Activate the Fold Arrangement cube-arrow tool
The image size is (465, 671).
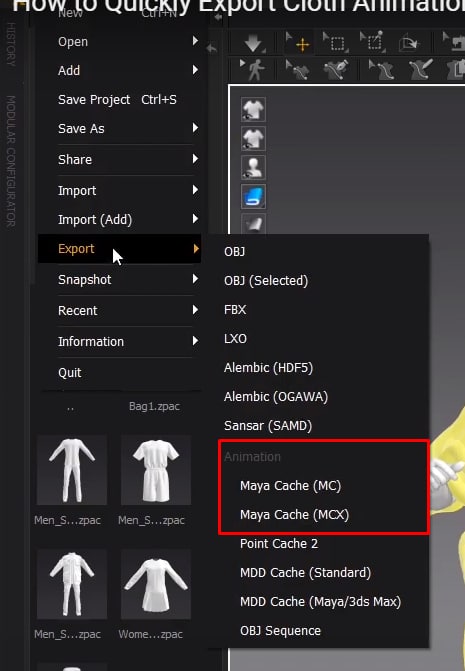click(409, 43)
